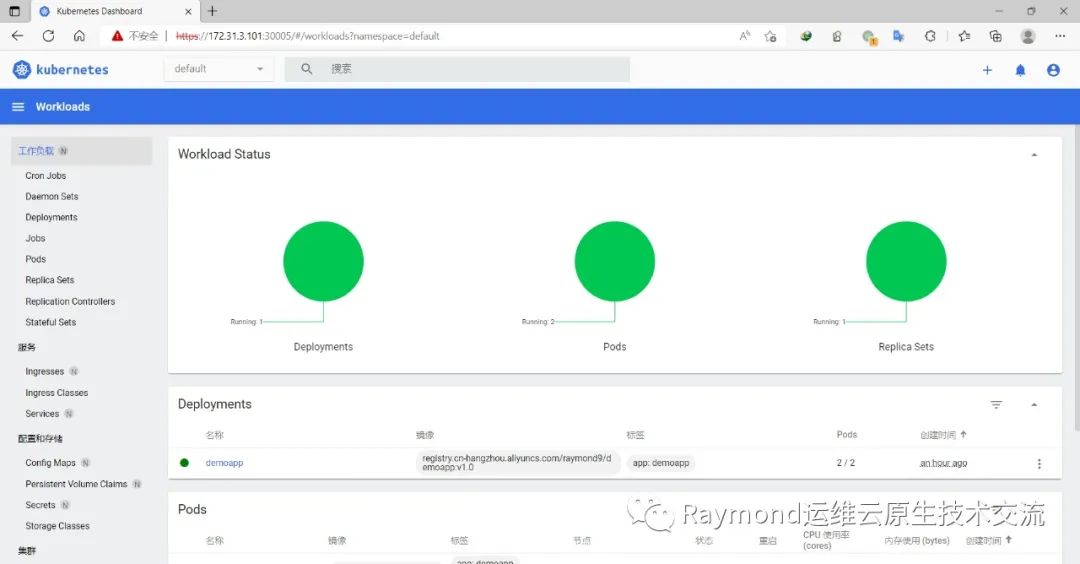Select Replica Sets in sidebar
Viewport: 1080px width, 564px height.
50,280
